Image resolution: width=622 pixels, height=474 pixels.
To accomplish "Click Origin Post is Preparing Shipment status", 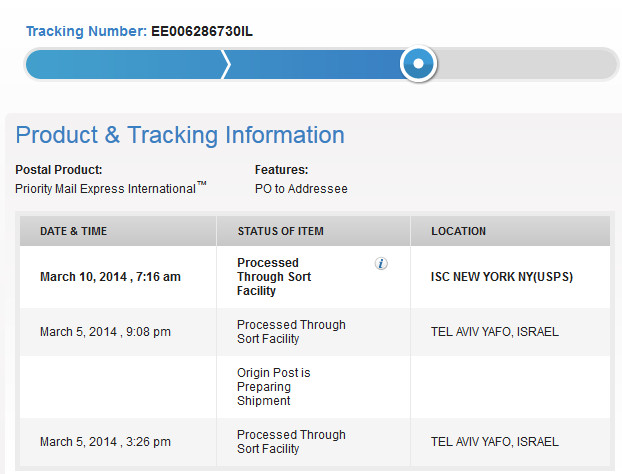I will click(x=274, y=387).
